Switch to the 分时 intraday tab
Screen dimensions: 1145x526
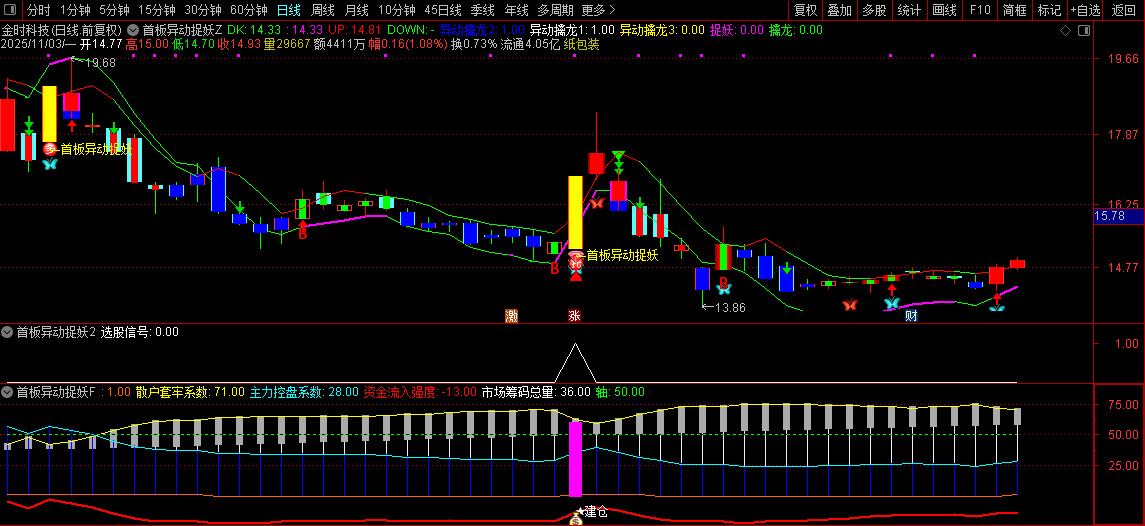39,10
